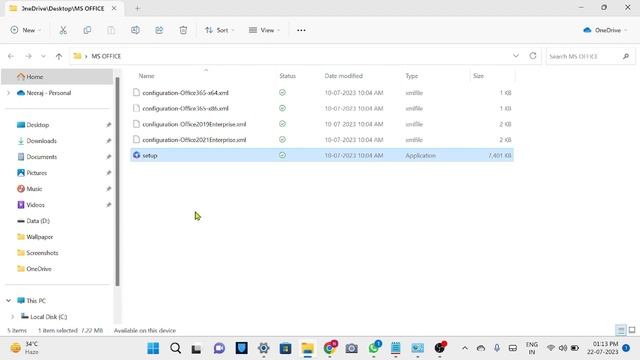This screenshot has width=640, height=360.
Task: Collapse the This PC tree node
Action: point(8,301)
